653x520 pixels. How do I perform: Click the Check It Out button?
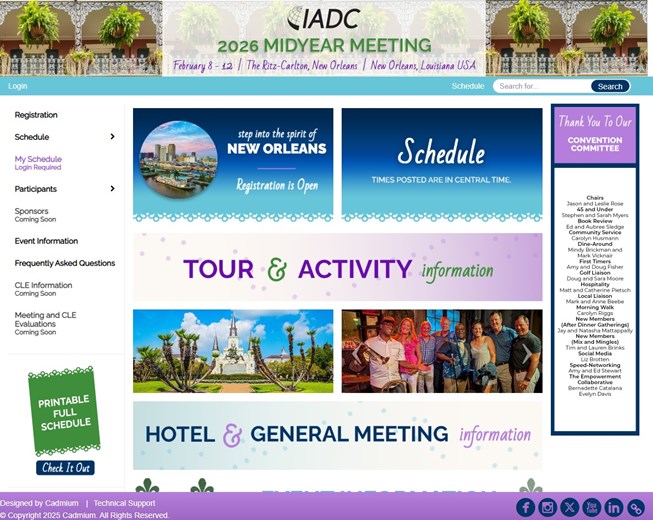pos(65,468)
